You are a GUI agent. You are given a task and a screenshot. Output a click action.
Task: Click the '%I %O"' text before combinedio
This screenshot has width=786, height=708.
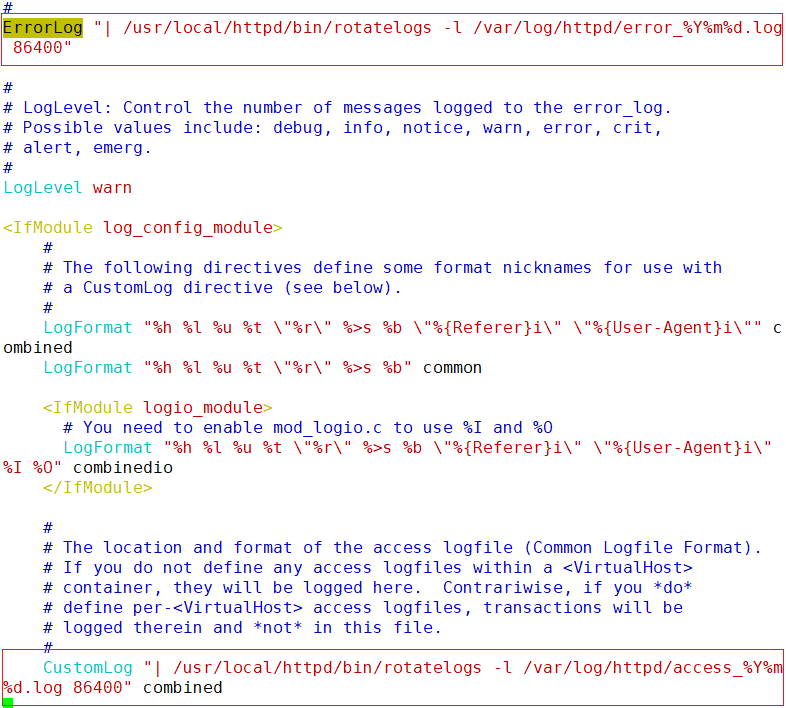pyautogui.click(x=33, y=467)
